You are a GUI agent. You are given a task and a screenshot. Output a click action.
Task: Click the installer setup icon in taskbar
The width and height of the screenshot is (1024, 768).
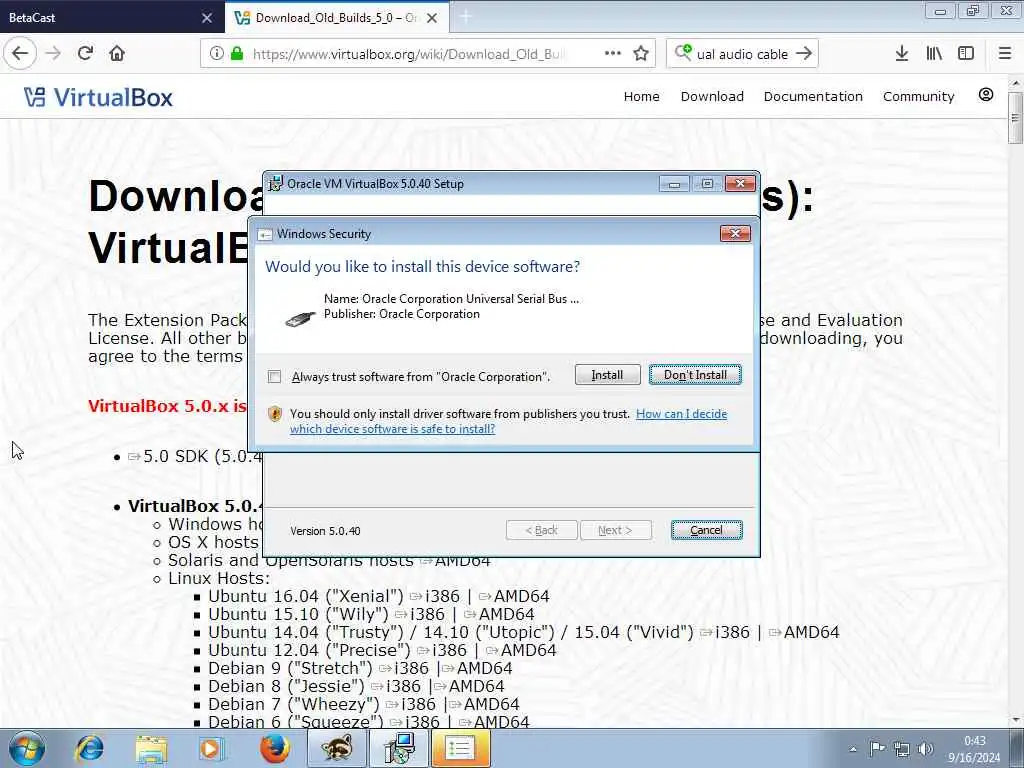click(398, 748)
